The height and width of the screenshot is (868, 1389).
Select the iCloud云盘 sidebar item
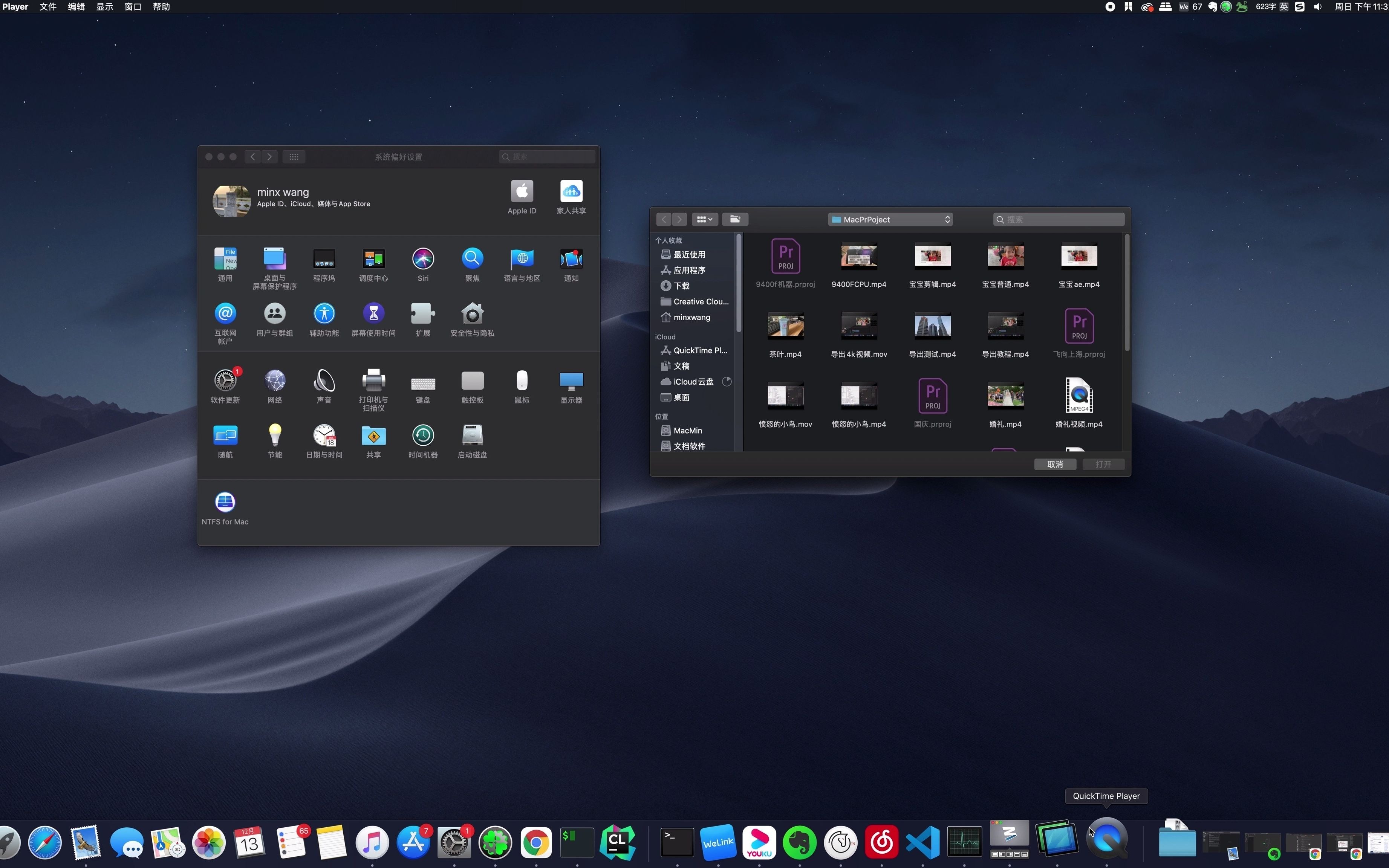coord(693,381)
